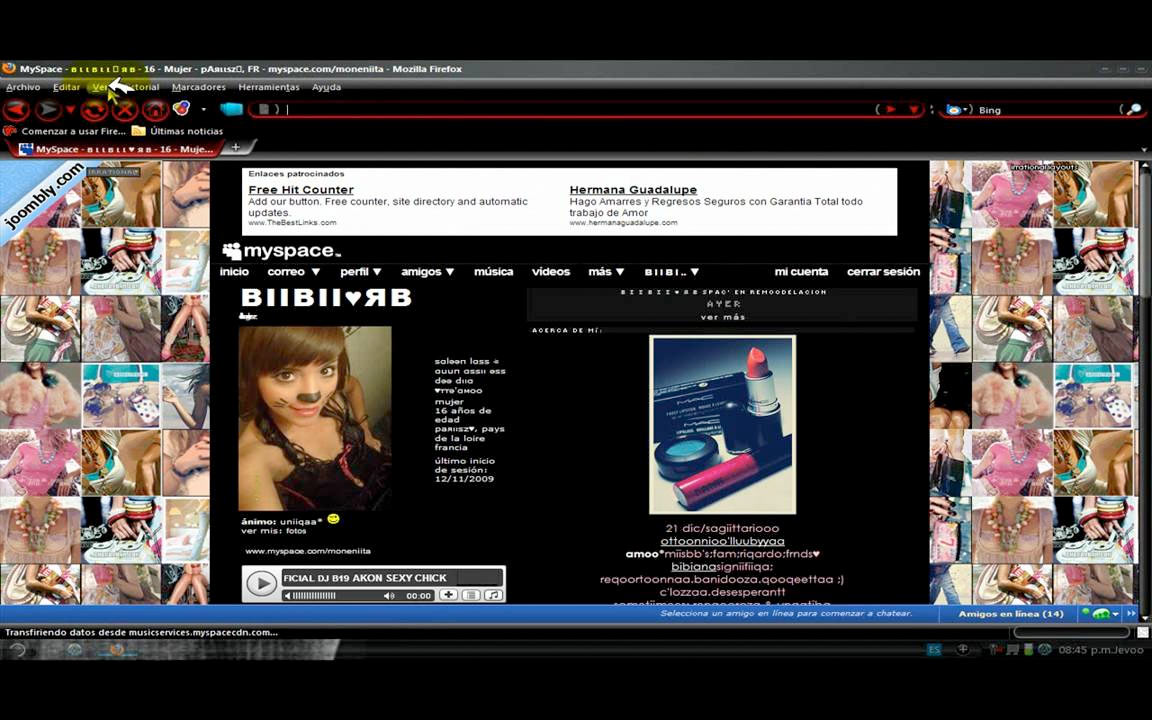The width and height of the screenshot is (1152, 720).
Task: Select the MySpace browser tab
Action: (x=117, y=148)
